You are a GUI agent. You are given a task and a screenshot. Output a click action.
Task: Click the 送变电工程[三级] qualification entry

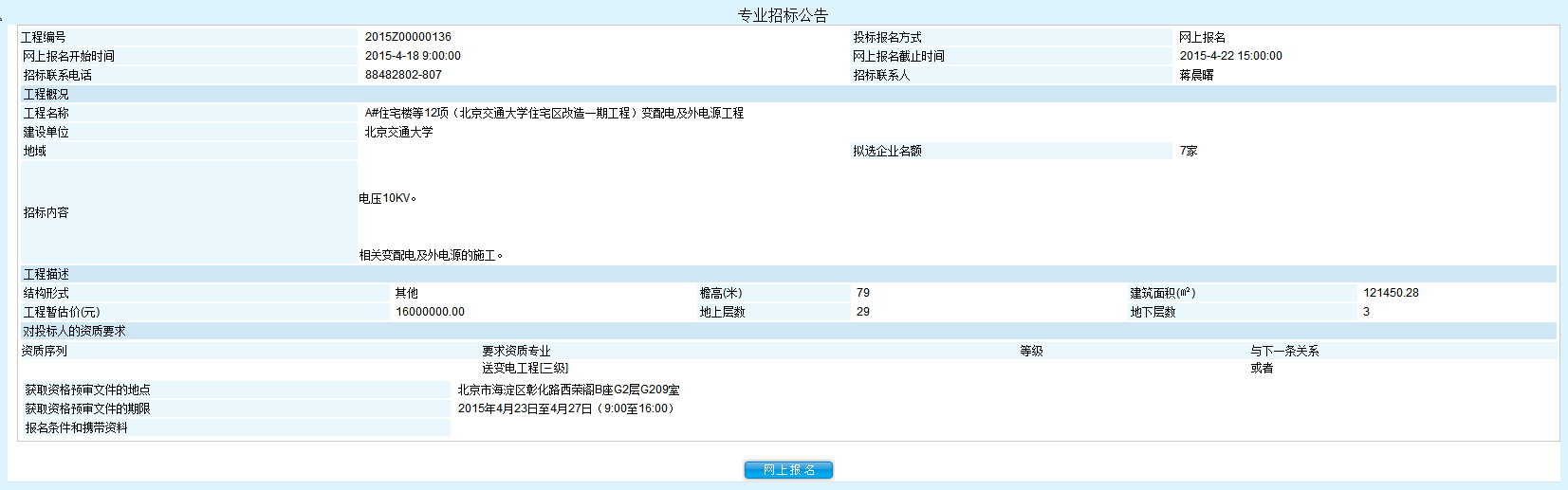click(x=525, y=368)
